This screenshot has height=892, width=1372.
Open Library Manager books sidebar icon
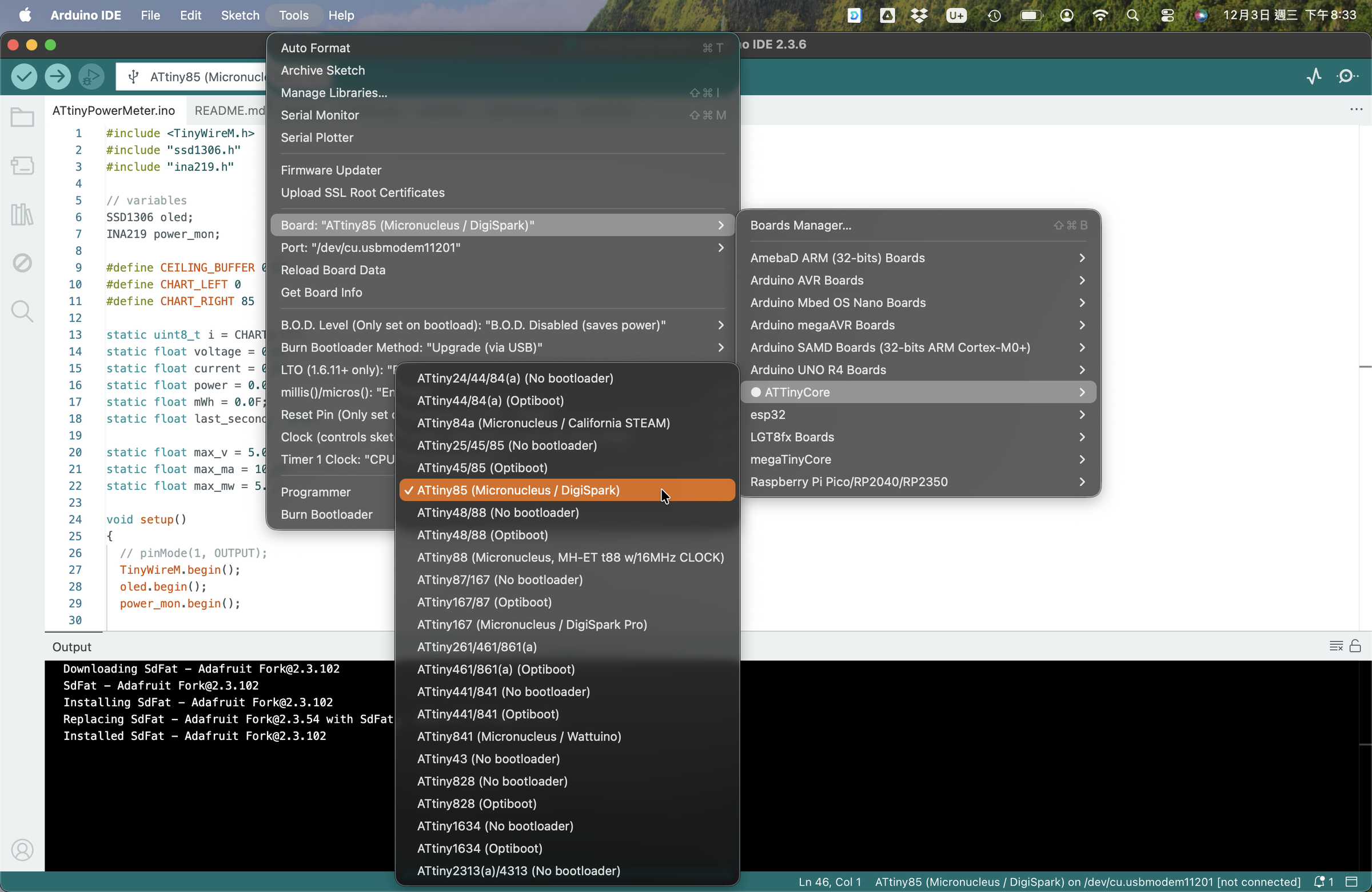[x=22, y=214]
